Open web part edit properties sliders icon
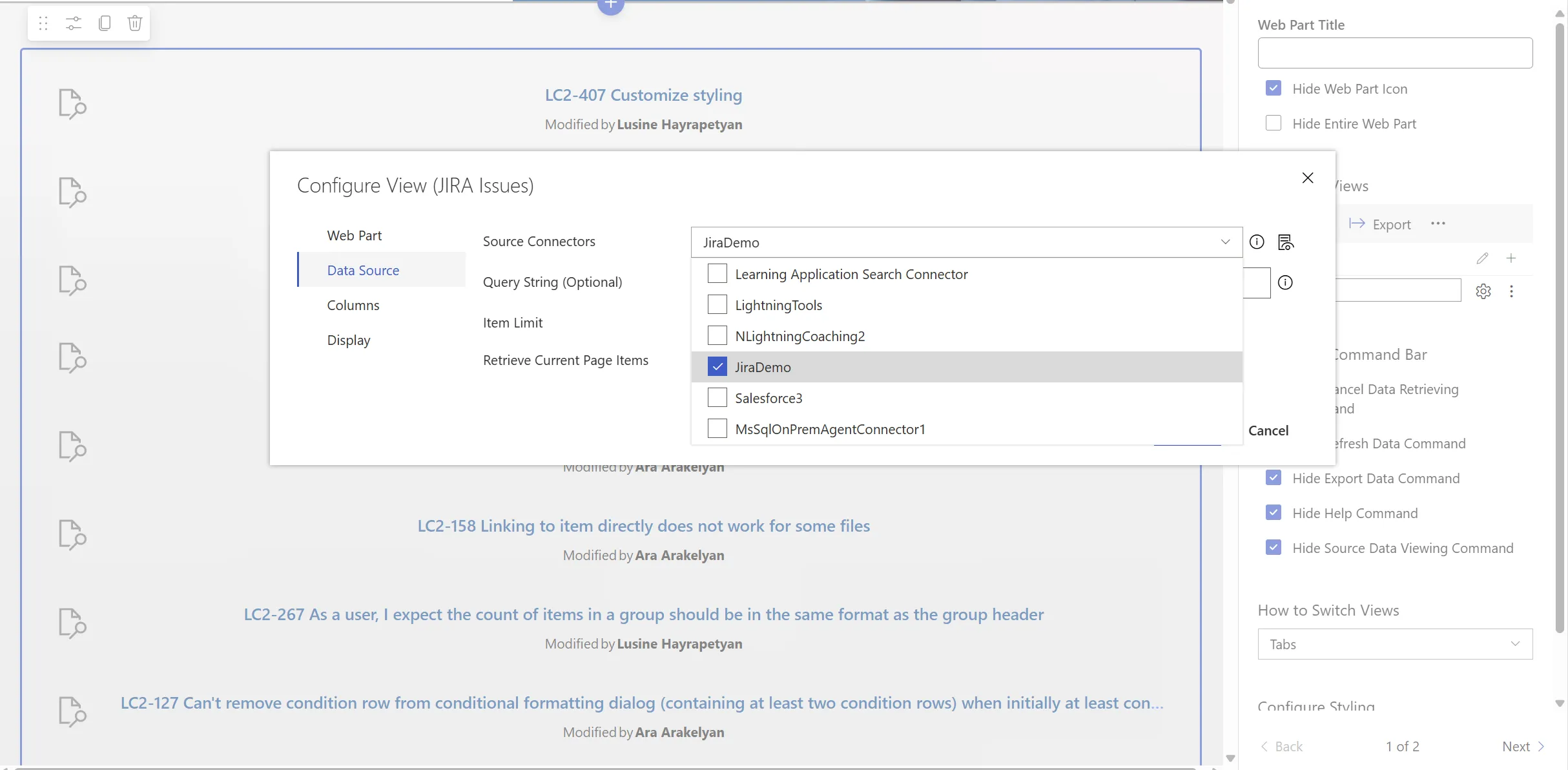This screenshot has height=770, width=1568. tap(74, 23)
